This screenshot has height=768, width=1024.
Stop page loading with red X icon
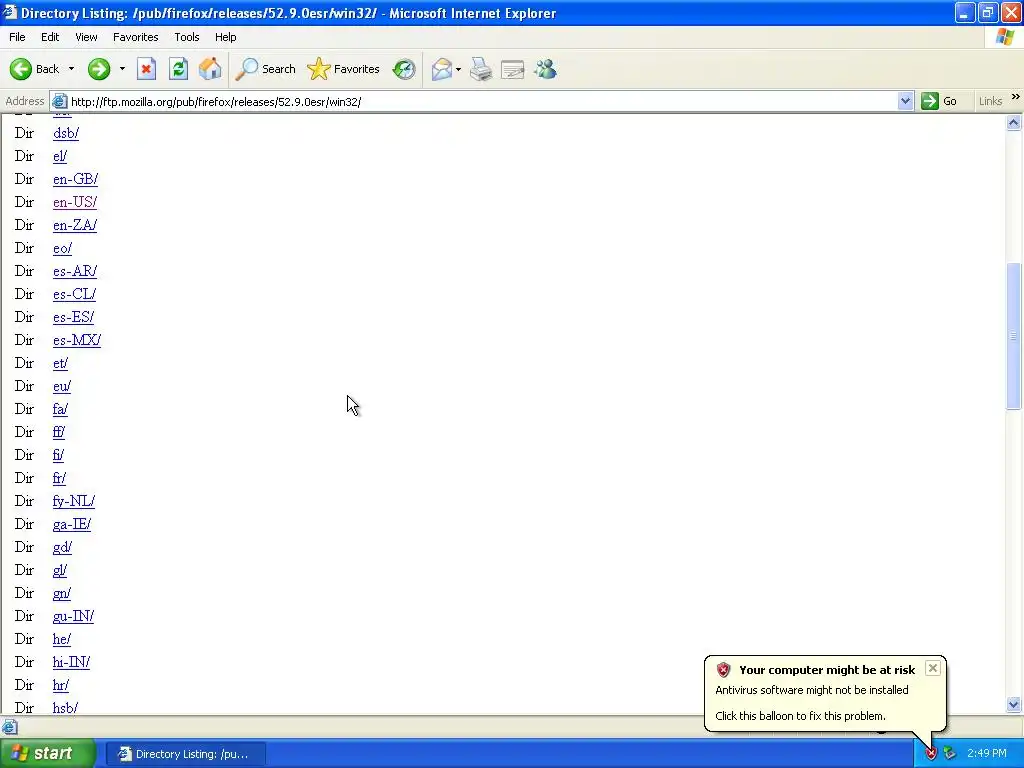146,69
